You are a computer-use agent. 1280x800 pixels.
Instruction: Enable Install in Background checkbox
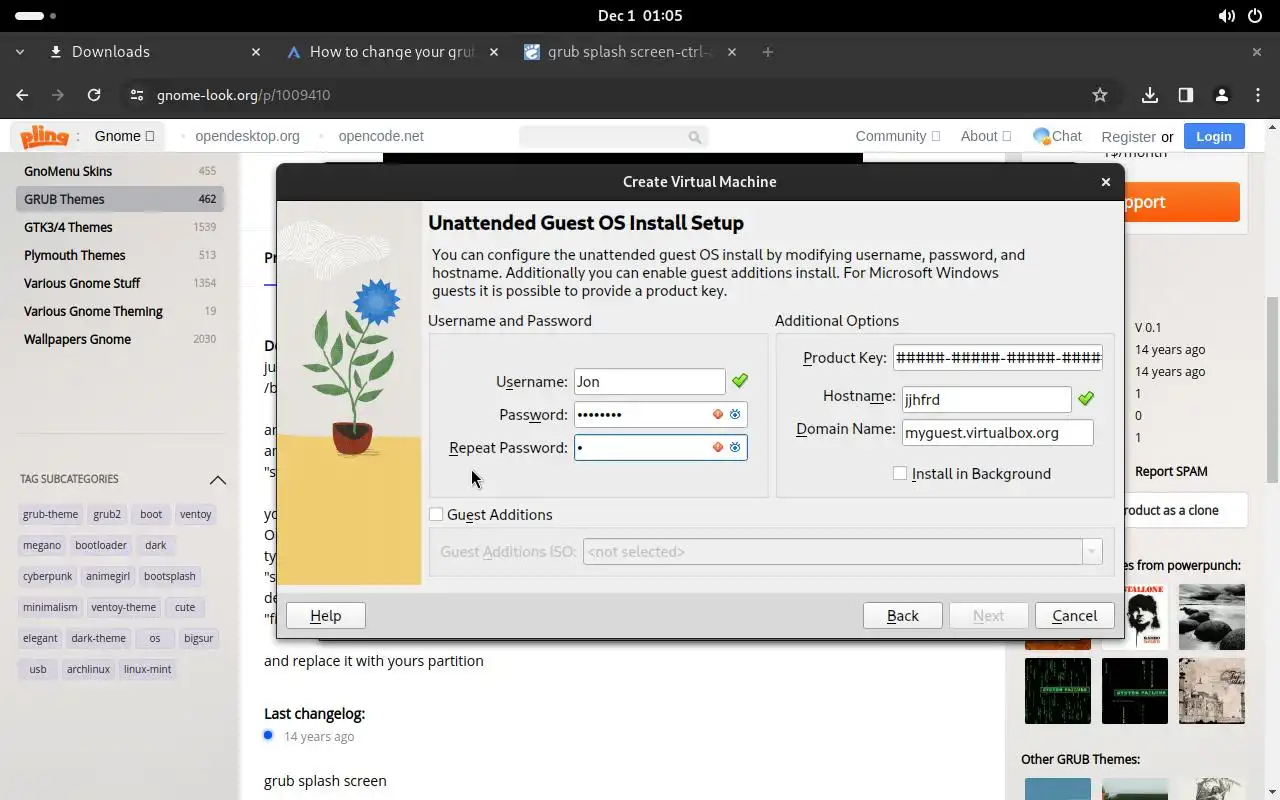click(900, 473)
